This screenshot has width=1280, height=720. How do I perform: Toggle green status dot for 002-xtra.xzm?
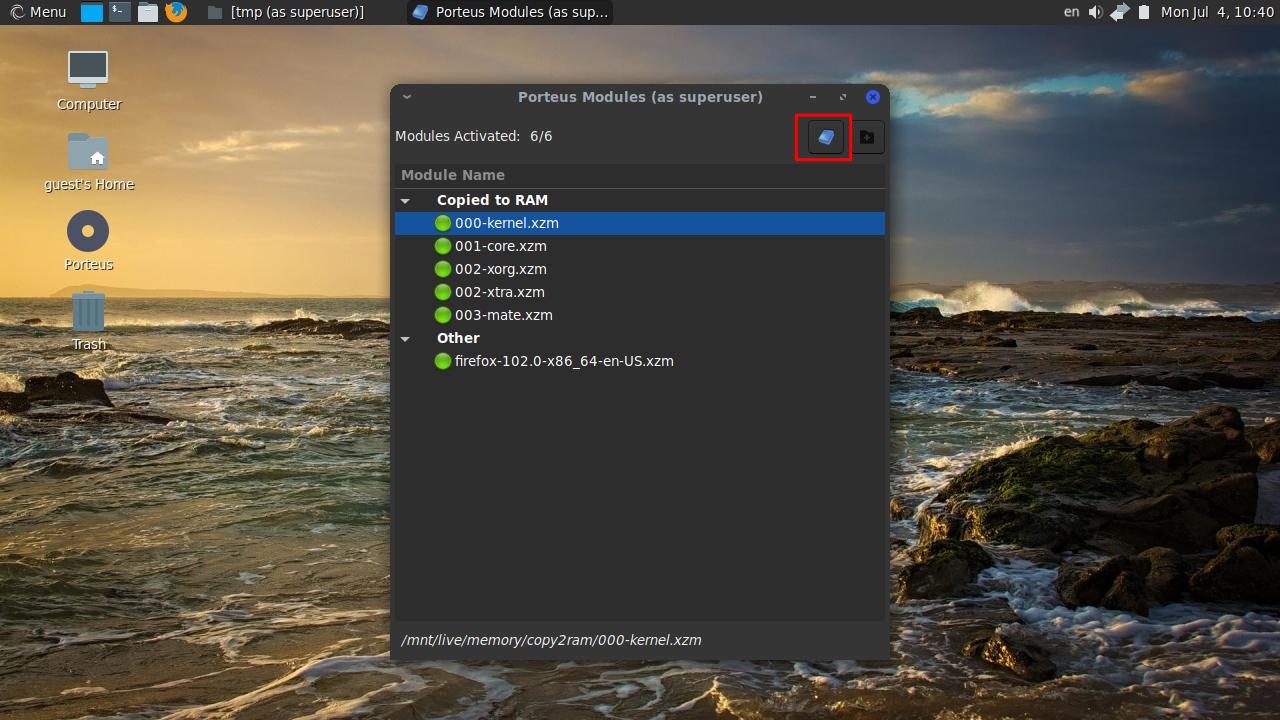pyautogui.click(x=443, y=292)
